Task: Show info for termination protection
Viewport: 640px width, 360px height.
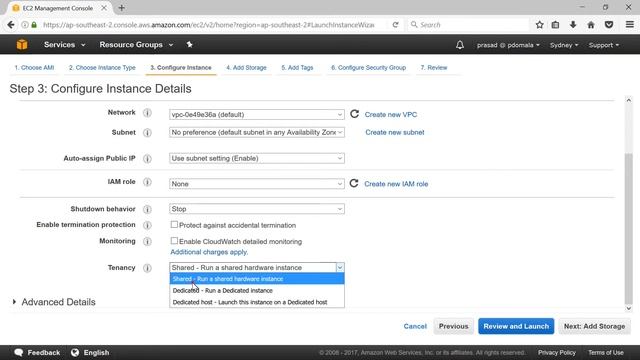Action: click(x=147, y=225)
